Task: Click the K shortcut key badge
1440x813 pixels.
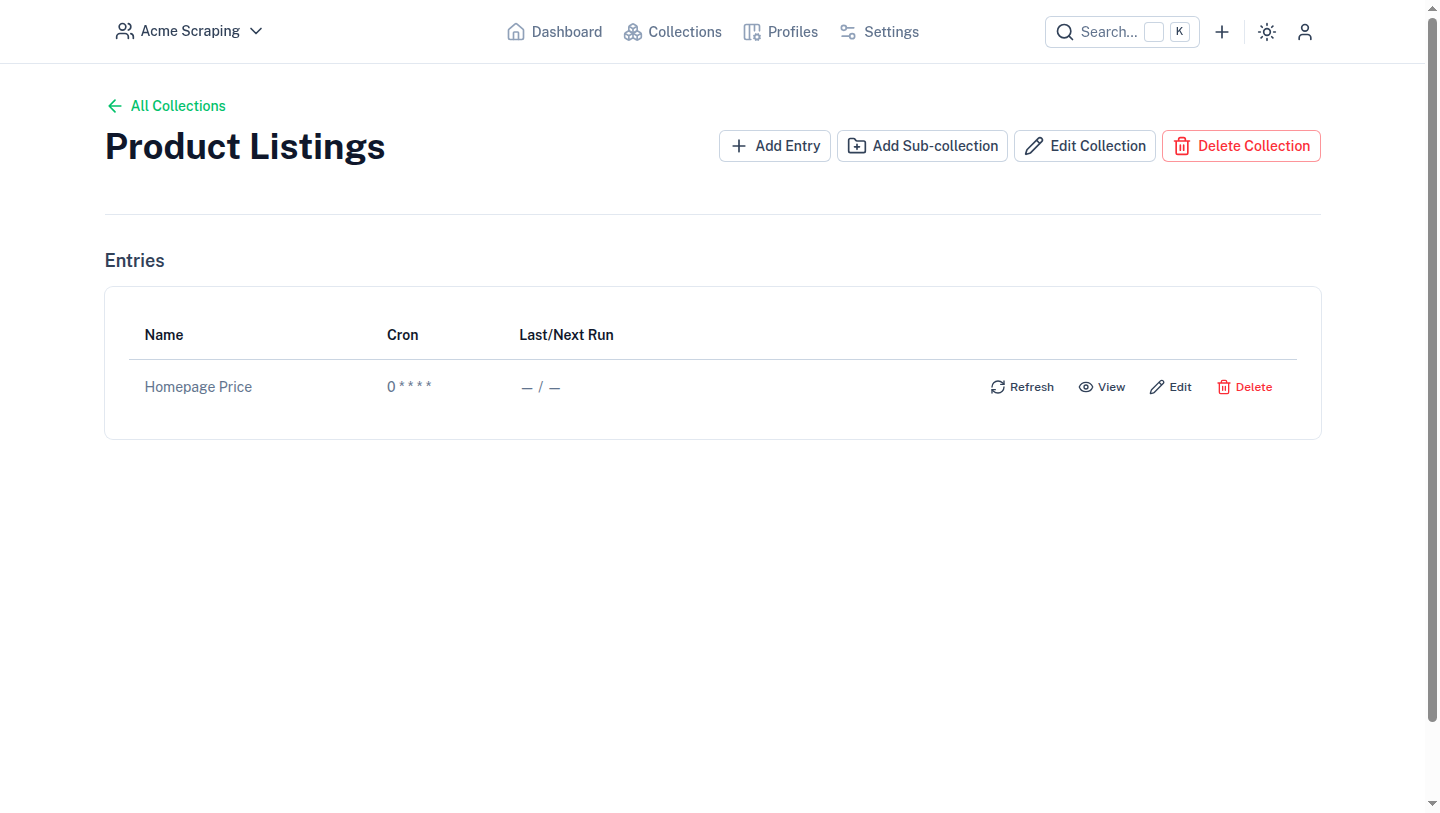Action: (x=1180, y=32)
